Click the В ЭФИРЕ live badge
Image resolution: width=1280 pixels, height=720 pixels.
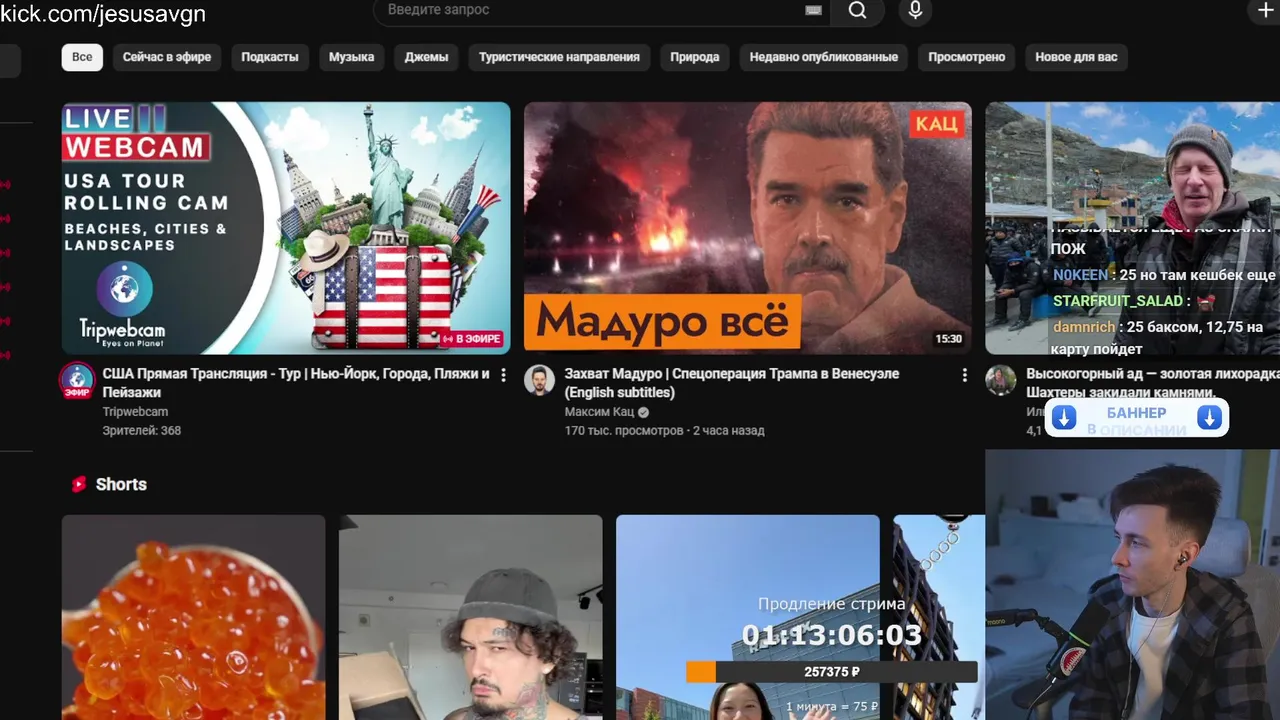(471, 339)
